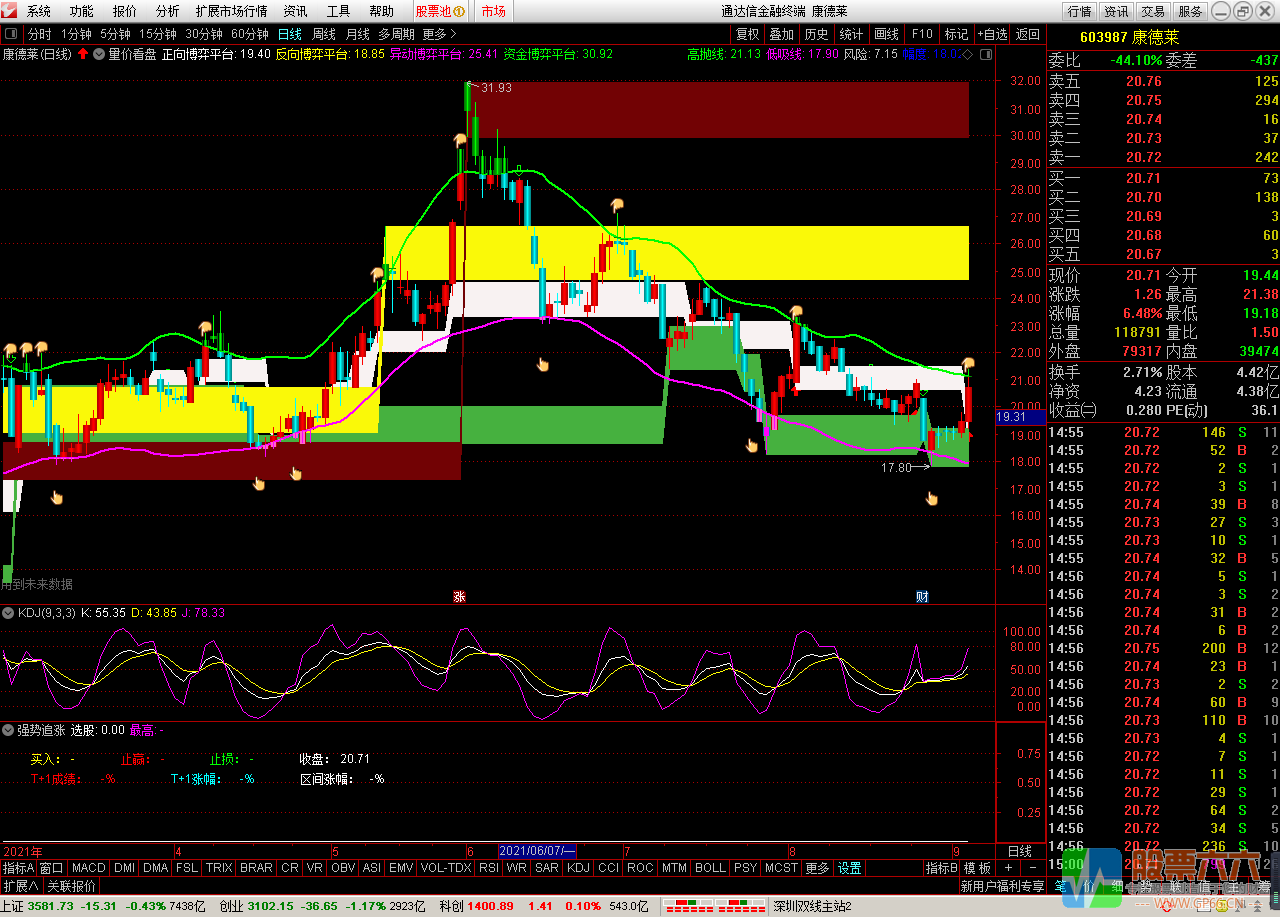This screenshot has height=918, width=1280.
Task: Open 多周期 multi-period view
Action: (397, 34)
